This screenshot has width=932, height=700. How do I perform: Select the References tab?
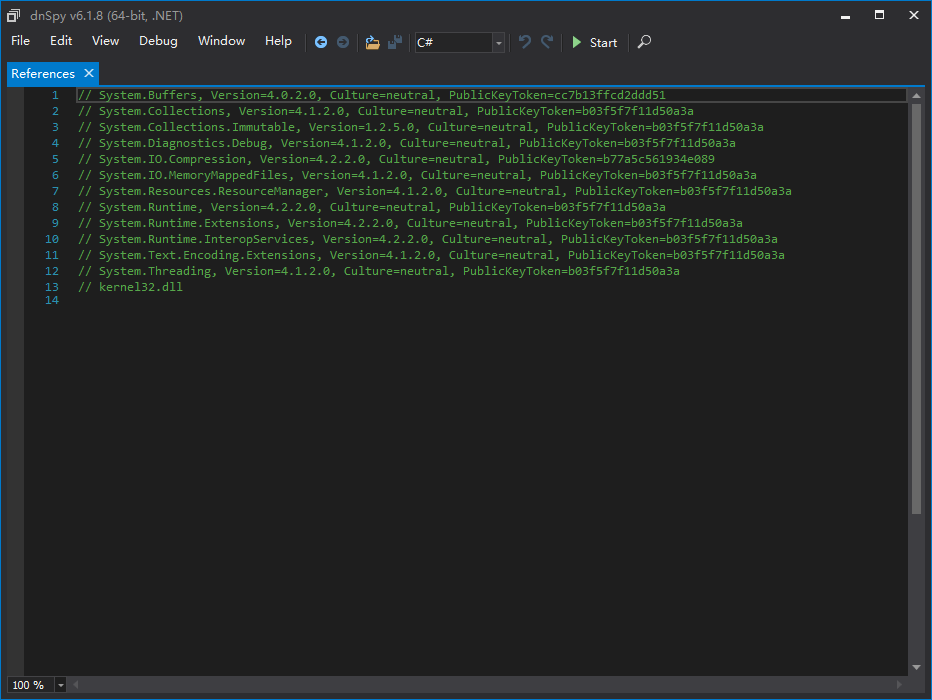(42, 73)
